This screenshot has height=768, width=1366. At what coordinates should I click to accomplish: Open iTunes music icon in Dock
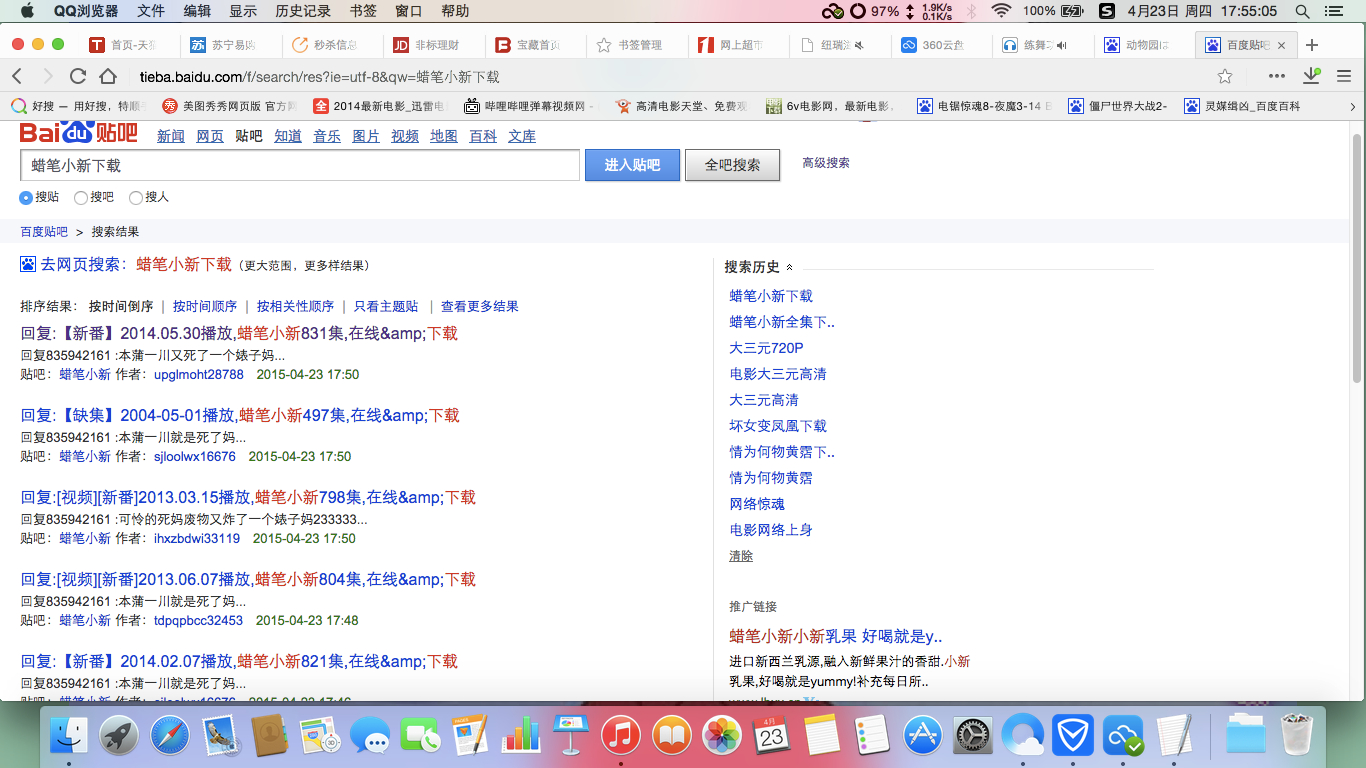click(621, 737)
